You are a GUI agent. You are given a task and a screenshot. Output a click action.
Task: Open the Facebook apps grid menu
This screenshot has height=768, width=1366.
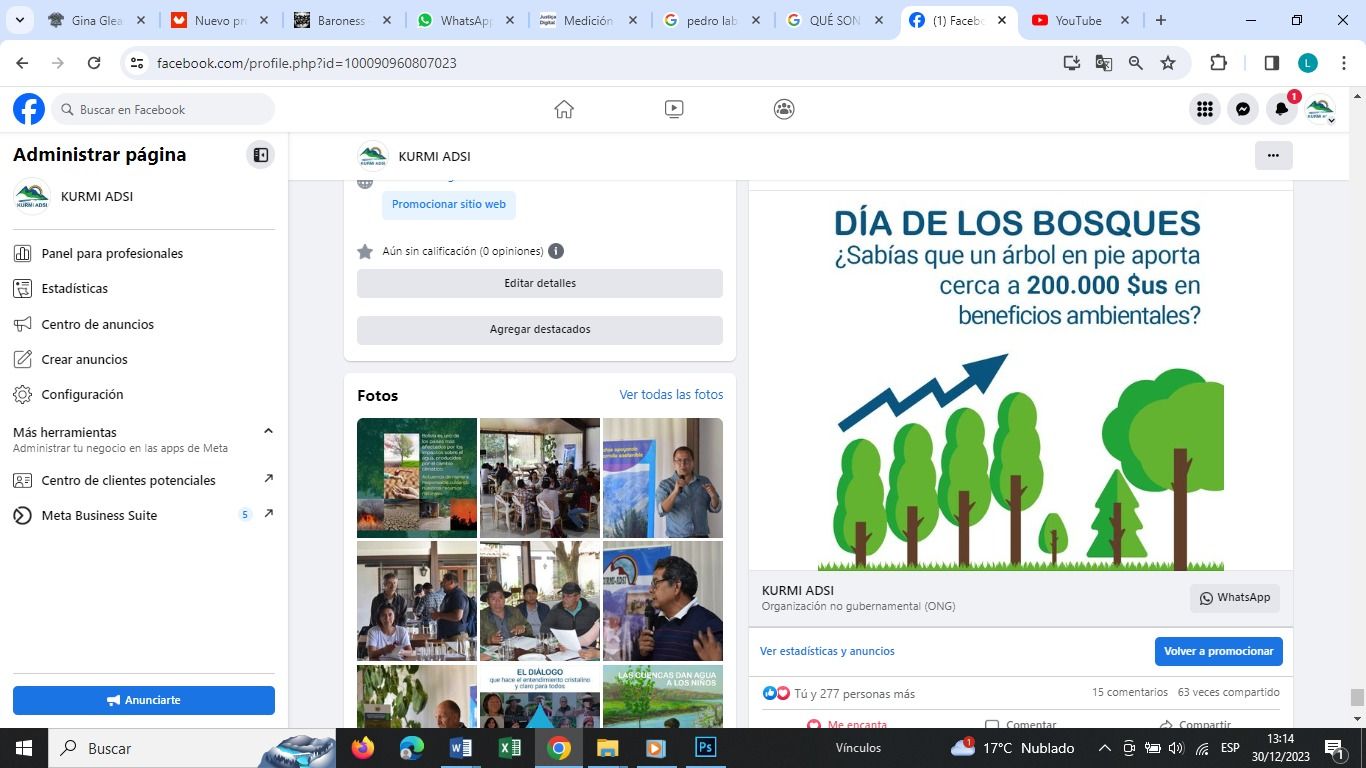1205,109
